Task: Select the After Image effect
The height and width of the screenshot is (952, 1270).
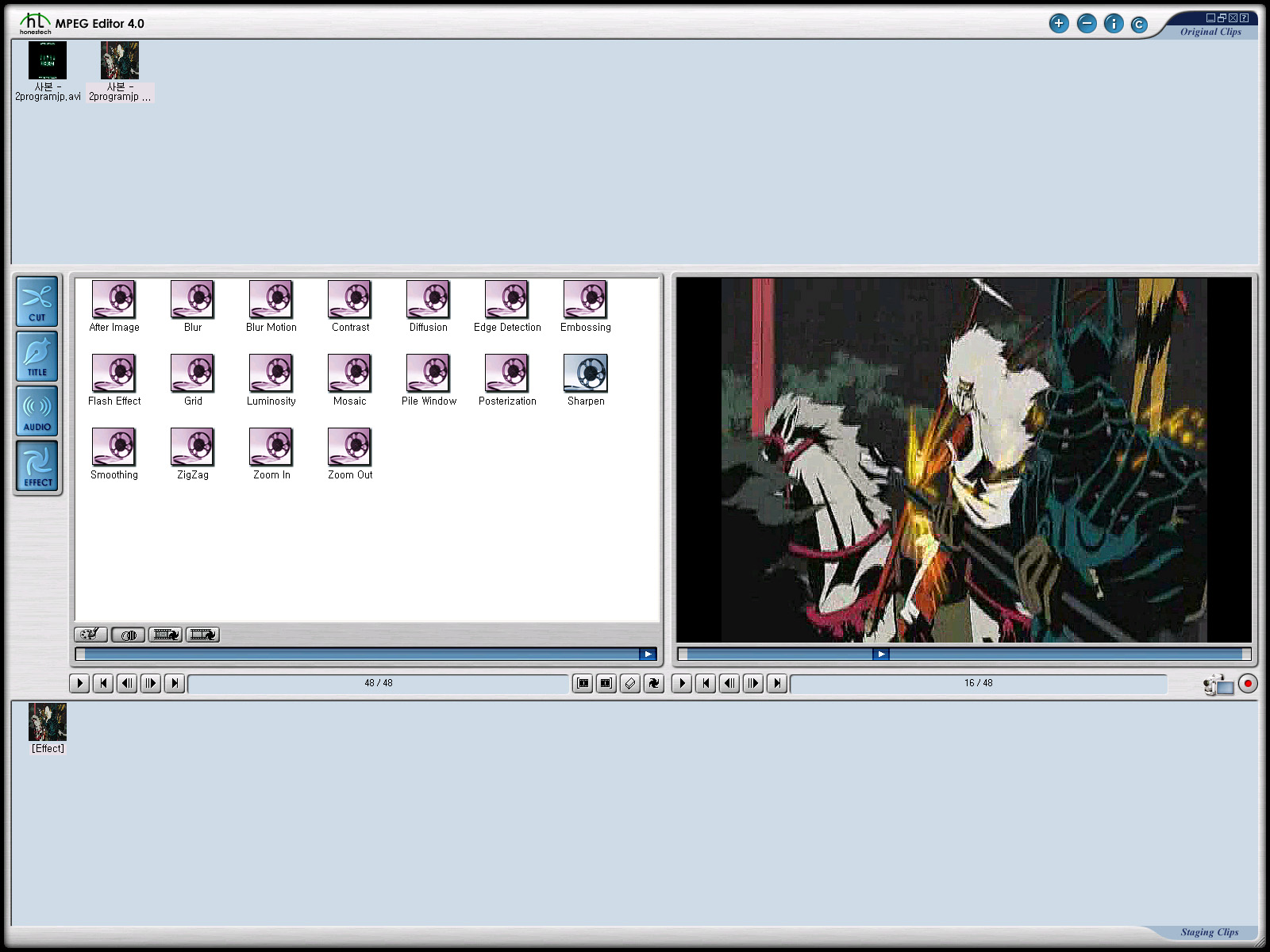Action: click(x=114, y=306)
